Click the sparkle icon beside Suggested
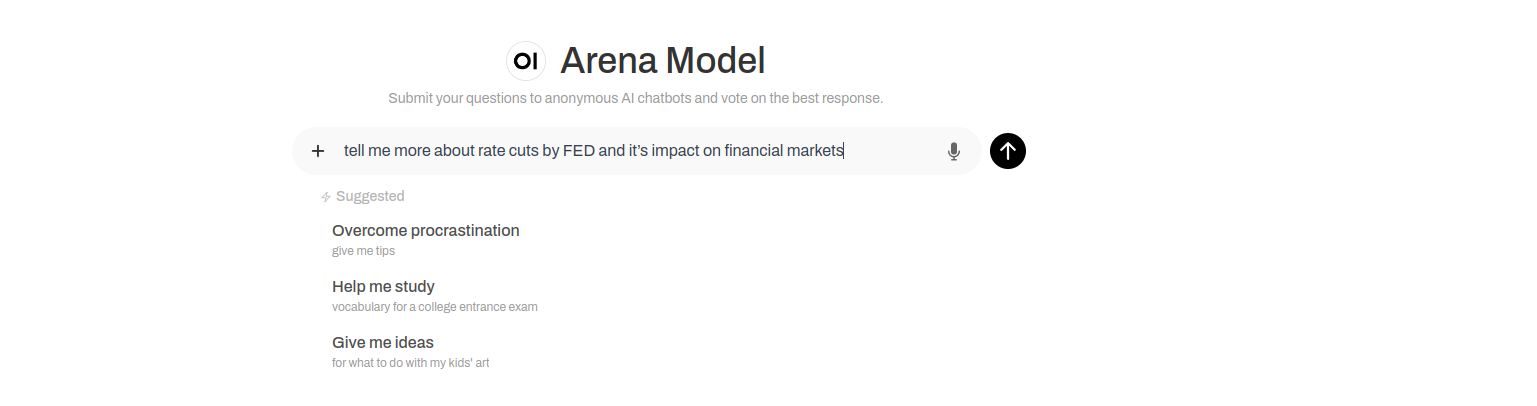 pyautogui.click(x=326, y=197)
